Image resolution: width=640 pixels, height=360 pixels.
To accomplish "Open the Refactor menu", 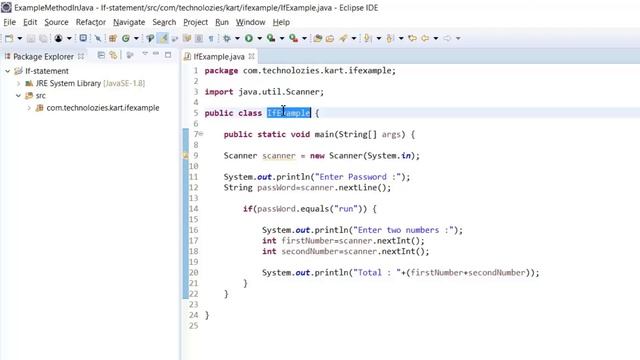I will pyautogui.click(x=91, y=22).
